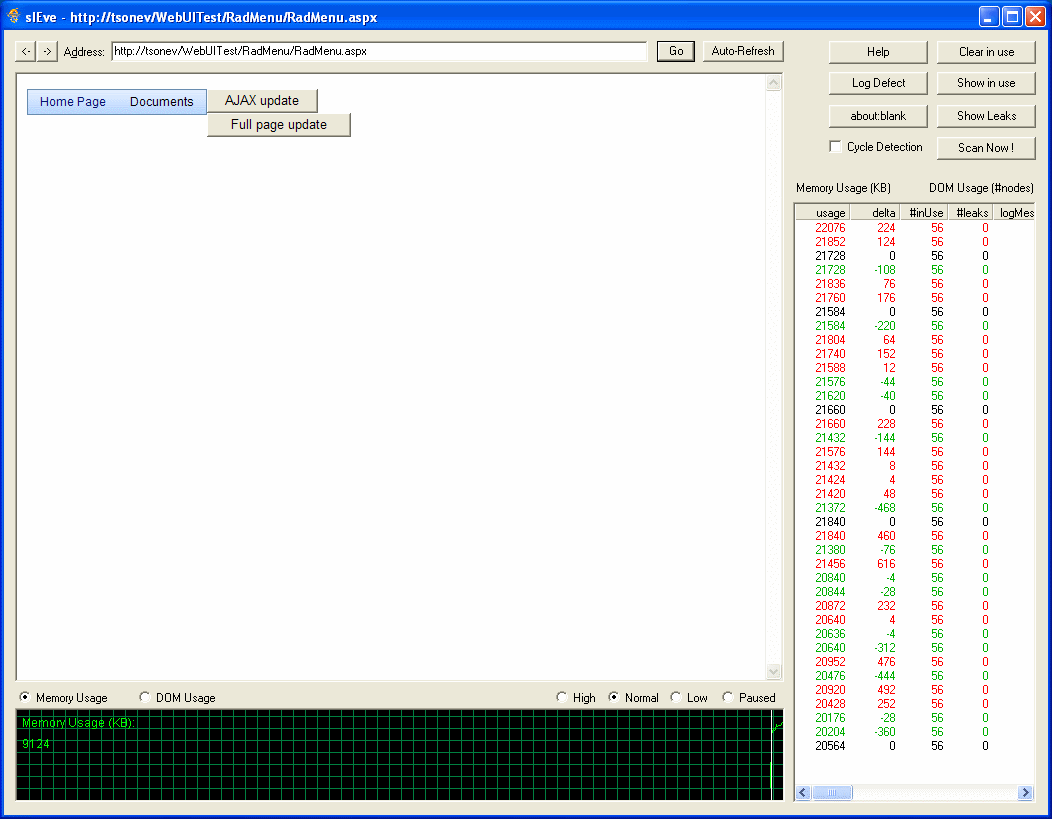Image resolution: width=1052 pixels, height=819 pixels.
Task: Select the Low refresh speed option
Action: (676, 697)
